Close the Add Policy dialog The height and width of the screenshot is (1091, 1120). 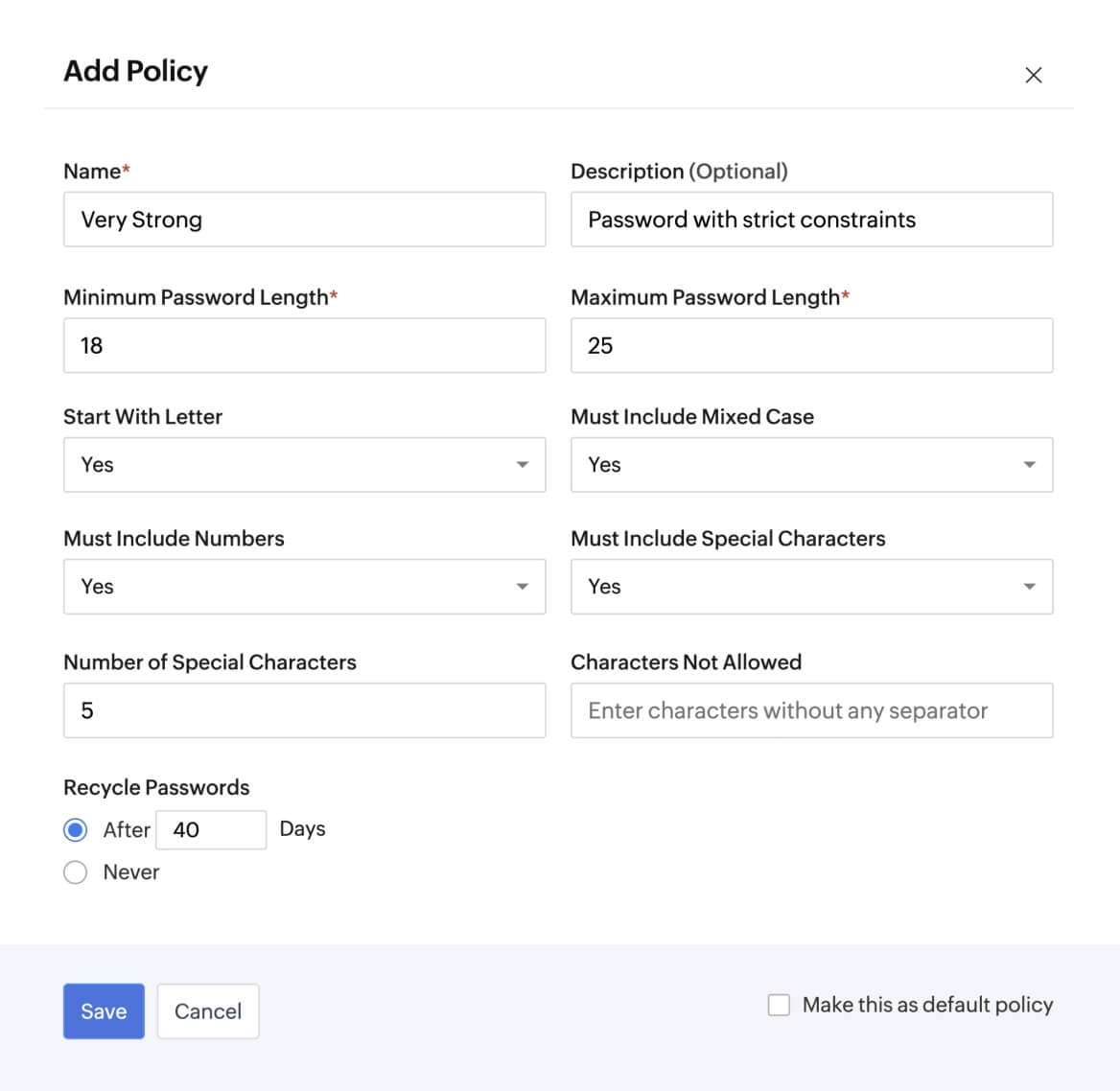pos(1034,75)
